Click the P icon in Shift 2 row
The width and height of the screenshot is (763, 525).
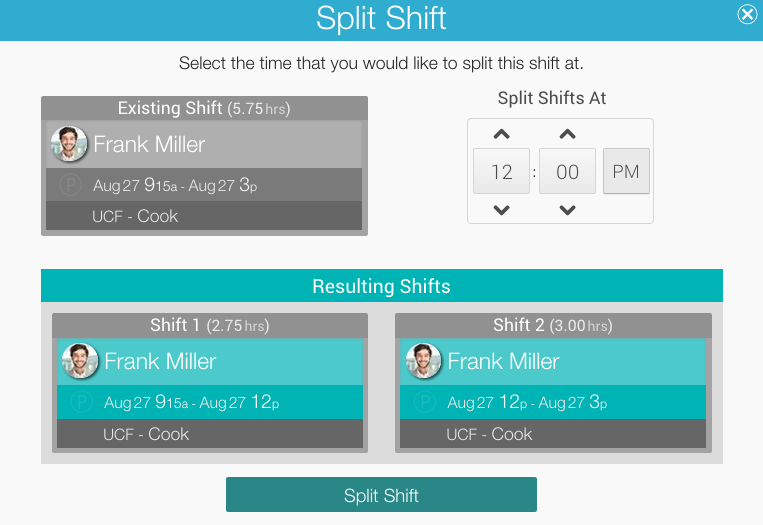coord(425,402)
